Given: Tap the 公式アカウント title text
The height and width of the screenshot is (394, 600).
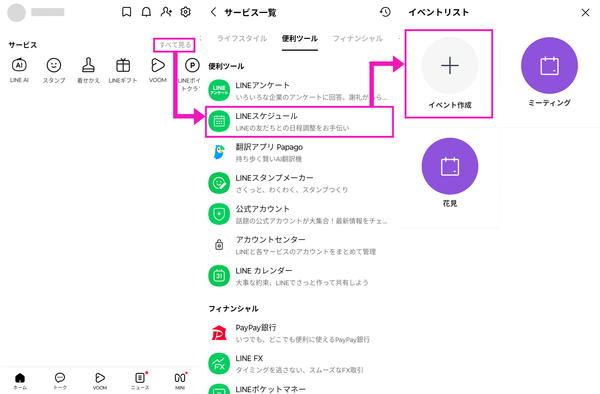Looking at the screenshot, I should (x=262, y=209).
